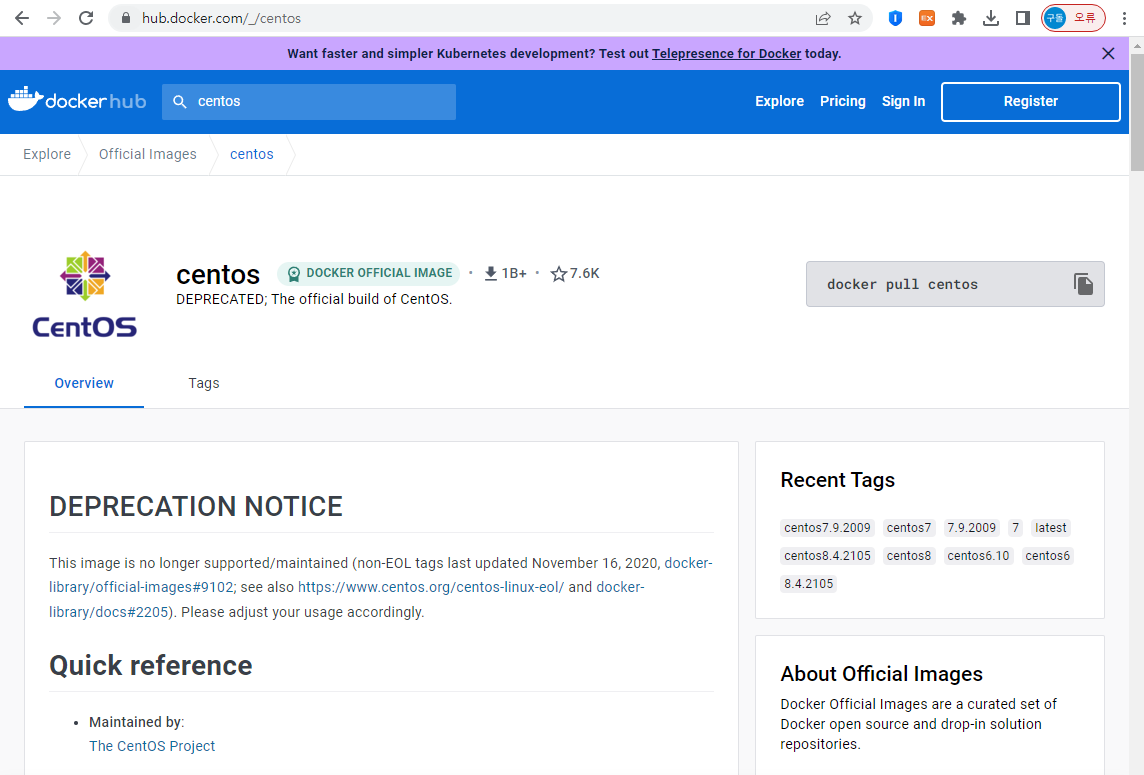Open the blue shield extension icon
This screenshot has height=775, width=1144.
[895, 18]
